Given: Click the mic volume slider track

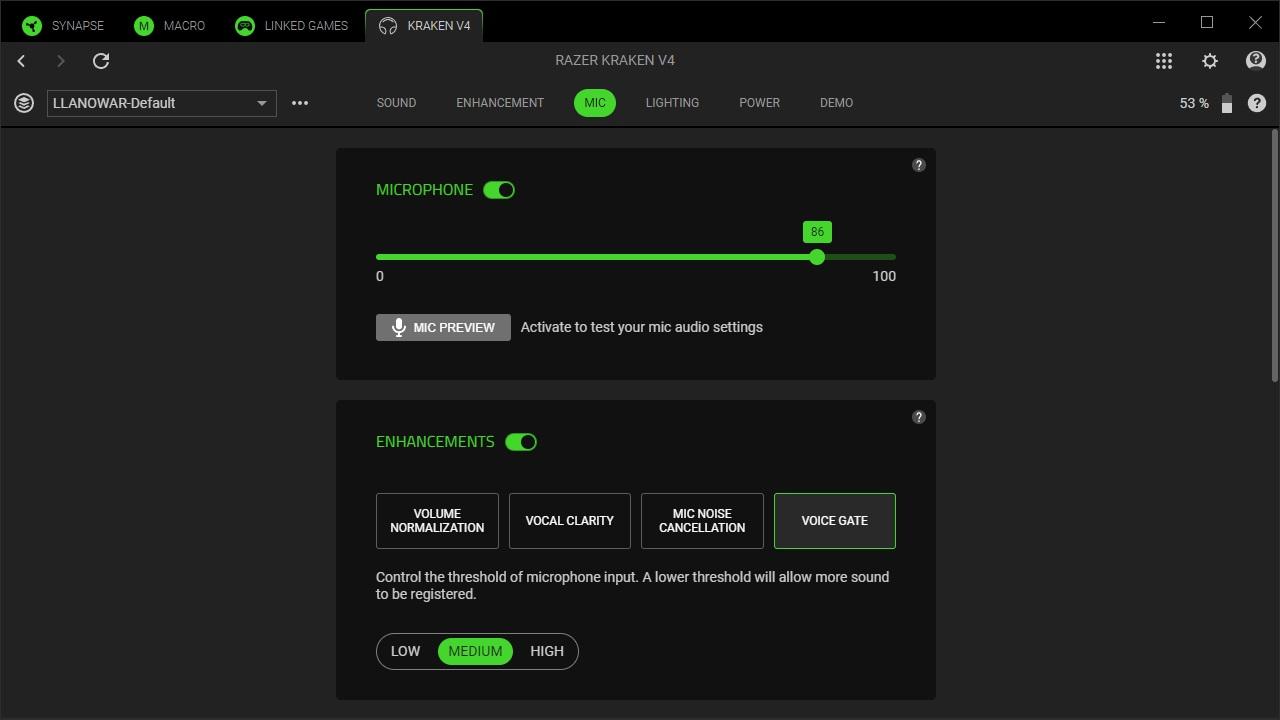Looking at the screenshot, I should tap(636, 257).
